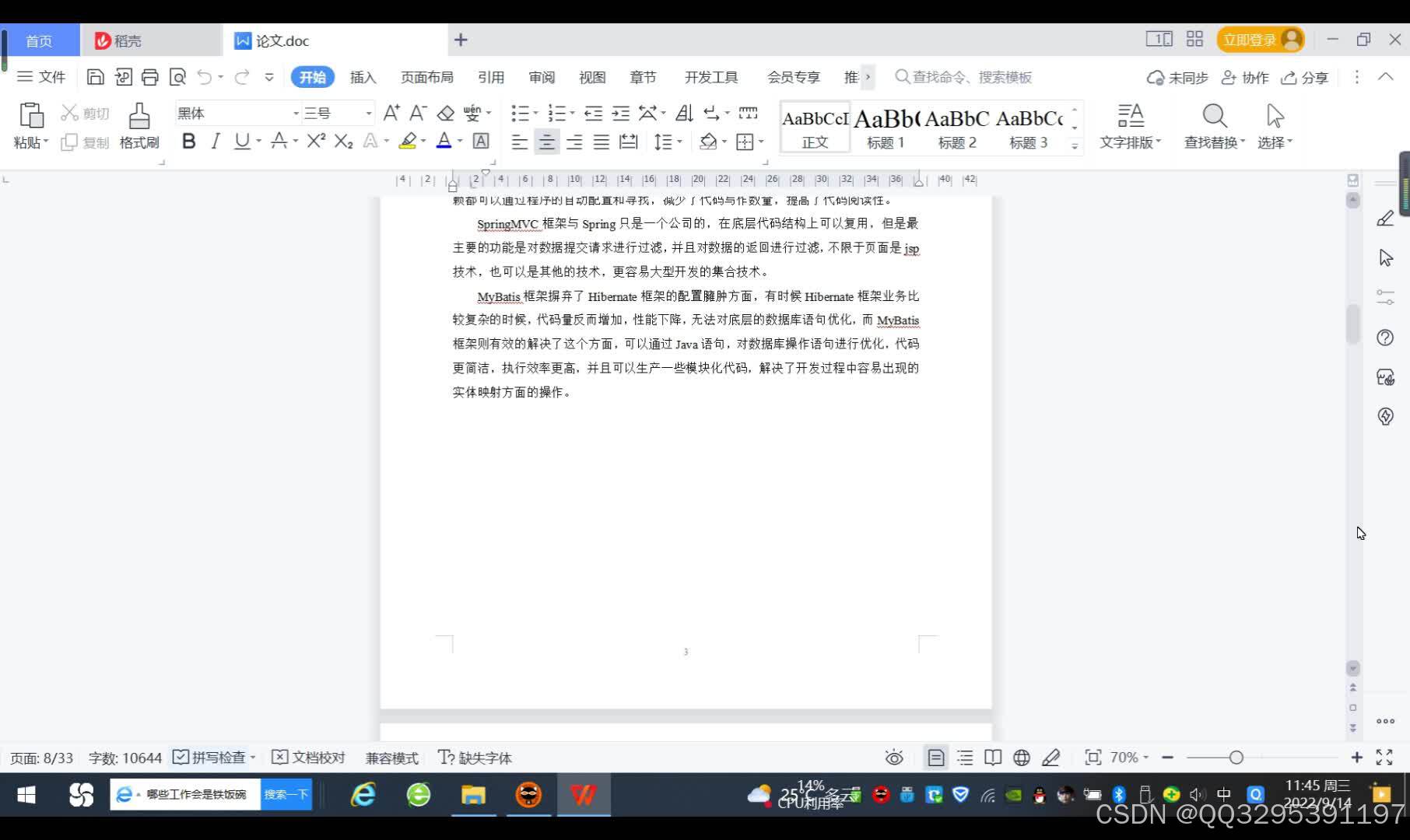The height and width of the screenshot is (840, 1410).
Task: Click the Print icon
Action: (150, 77)
